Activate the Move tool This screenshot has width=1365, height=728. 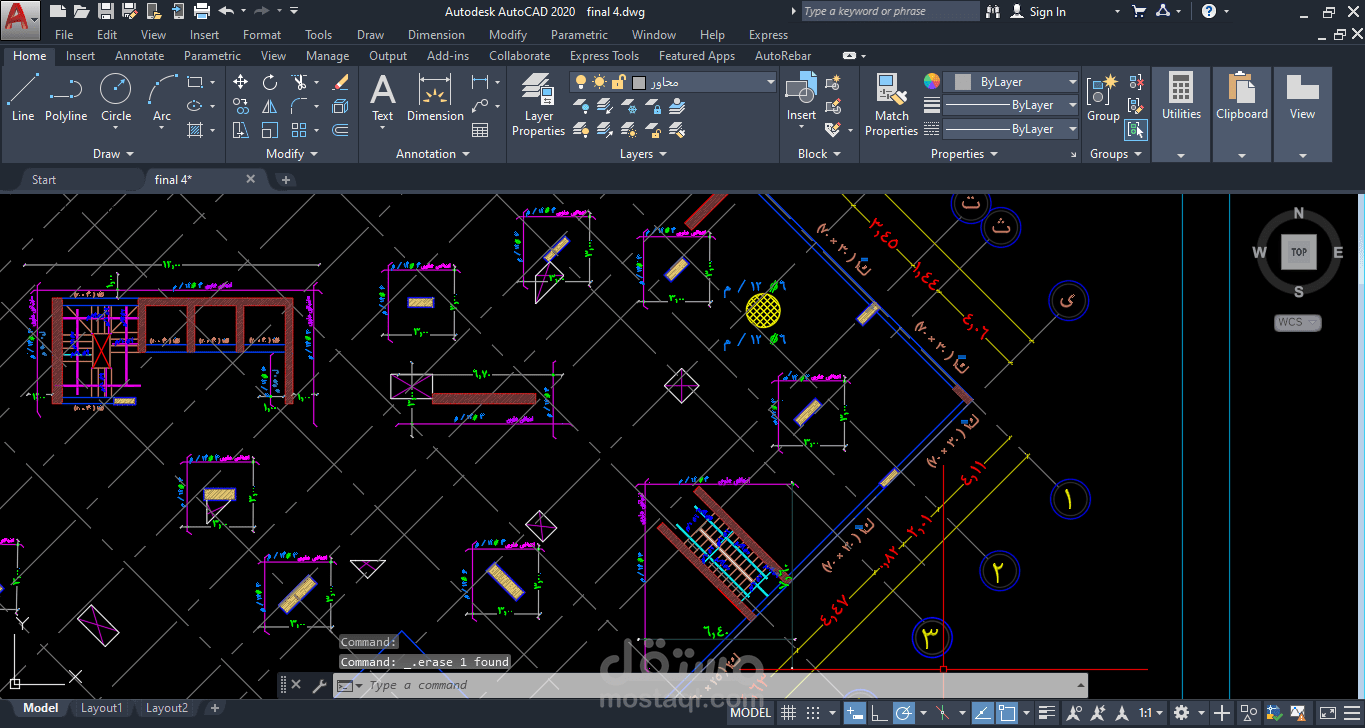pyautogui.click(x=241, y=82)
